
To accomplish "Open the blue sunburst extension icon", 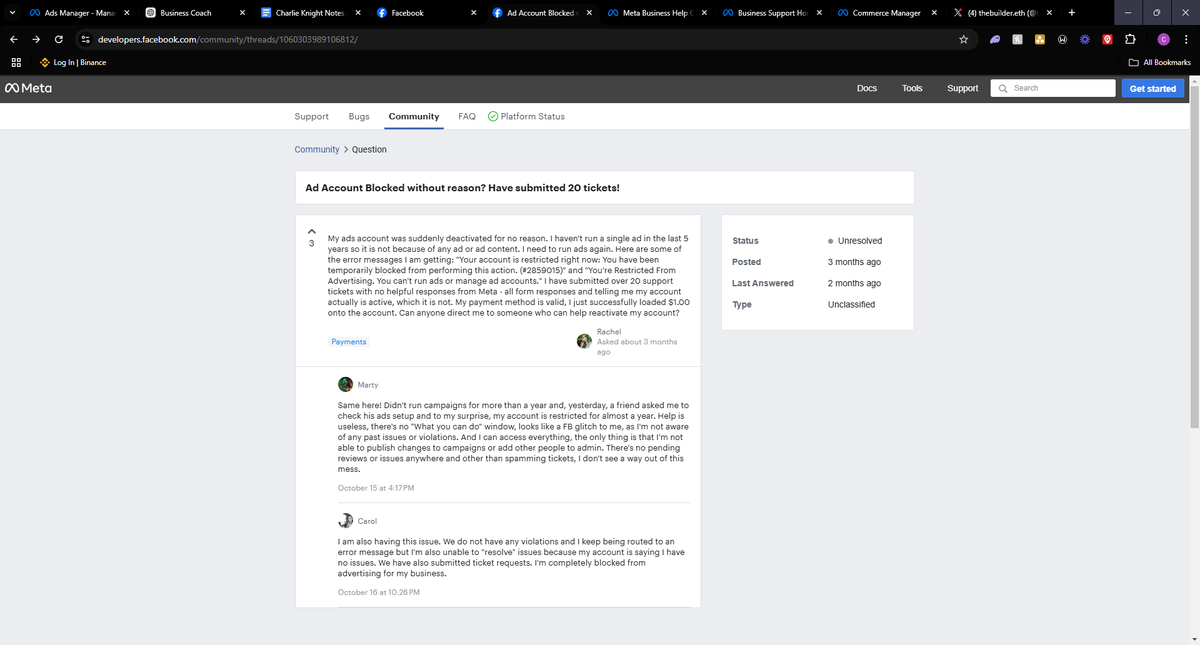I will (x=1084, y=39).
